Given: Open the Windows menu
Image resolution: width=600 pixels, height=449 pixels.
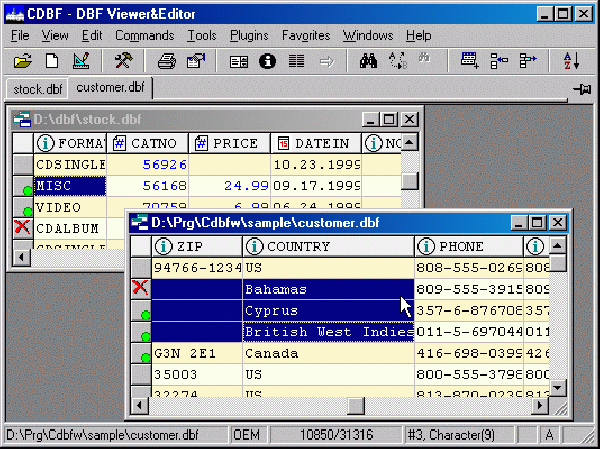Looking at the screenshot, I should click(368, 36).
